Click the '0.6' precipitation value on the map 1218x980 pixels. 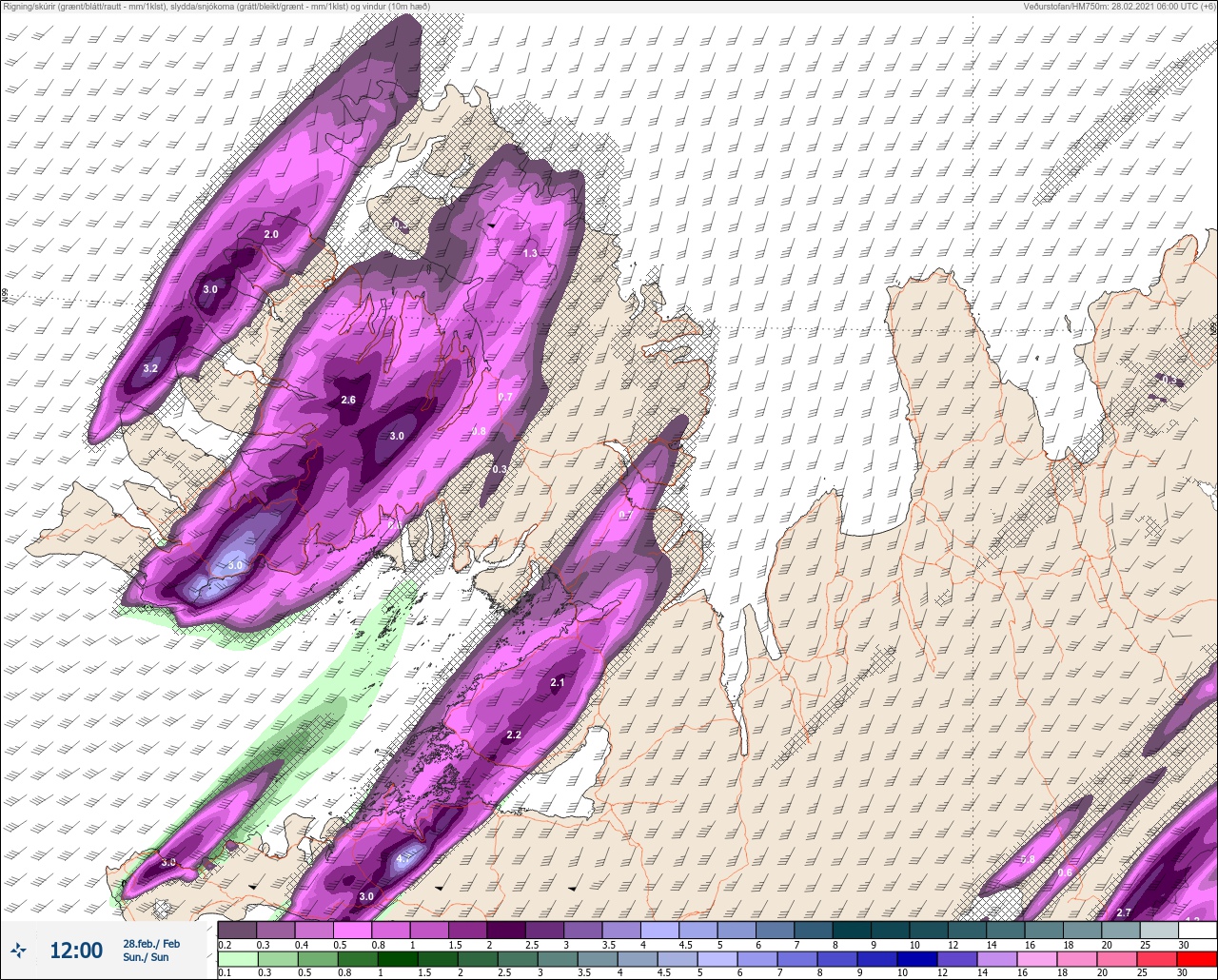click(1065, 872)
